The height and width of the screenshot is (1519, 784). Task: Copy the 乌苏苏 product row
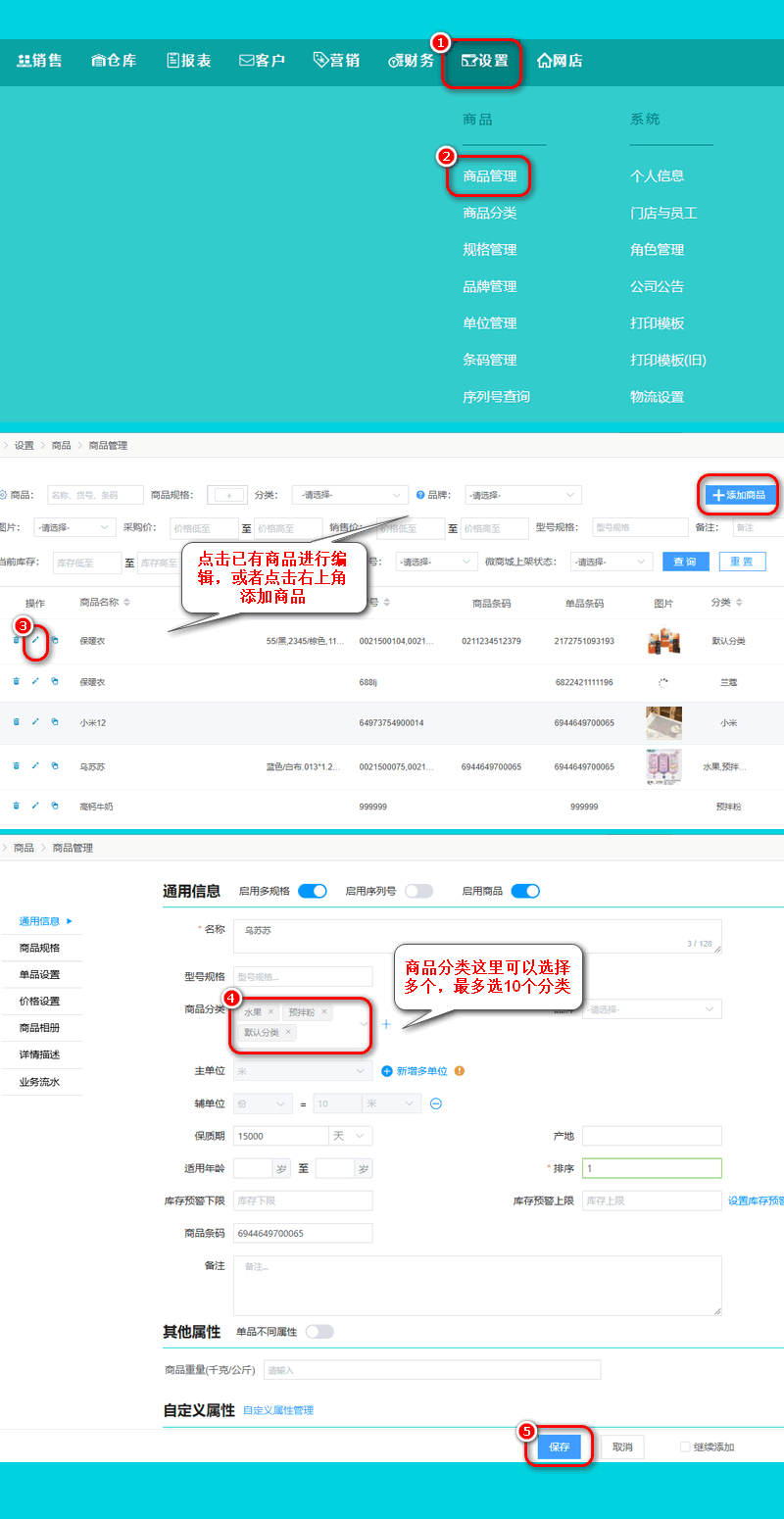55,765
